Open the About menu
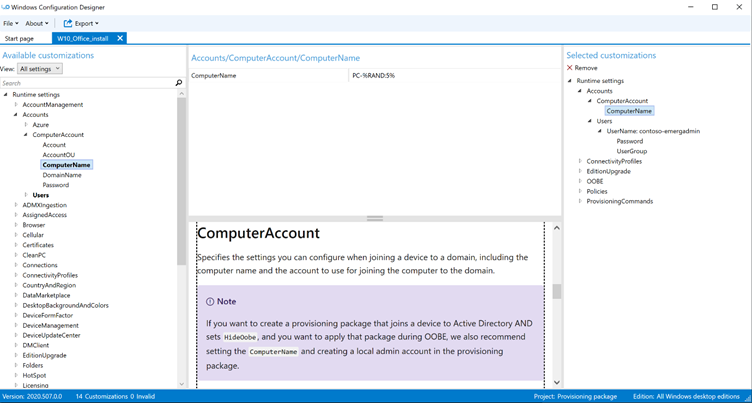Viewport: 752px width, 403px height. pos(37,23)
